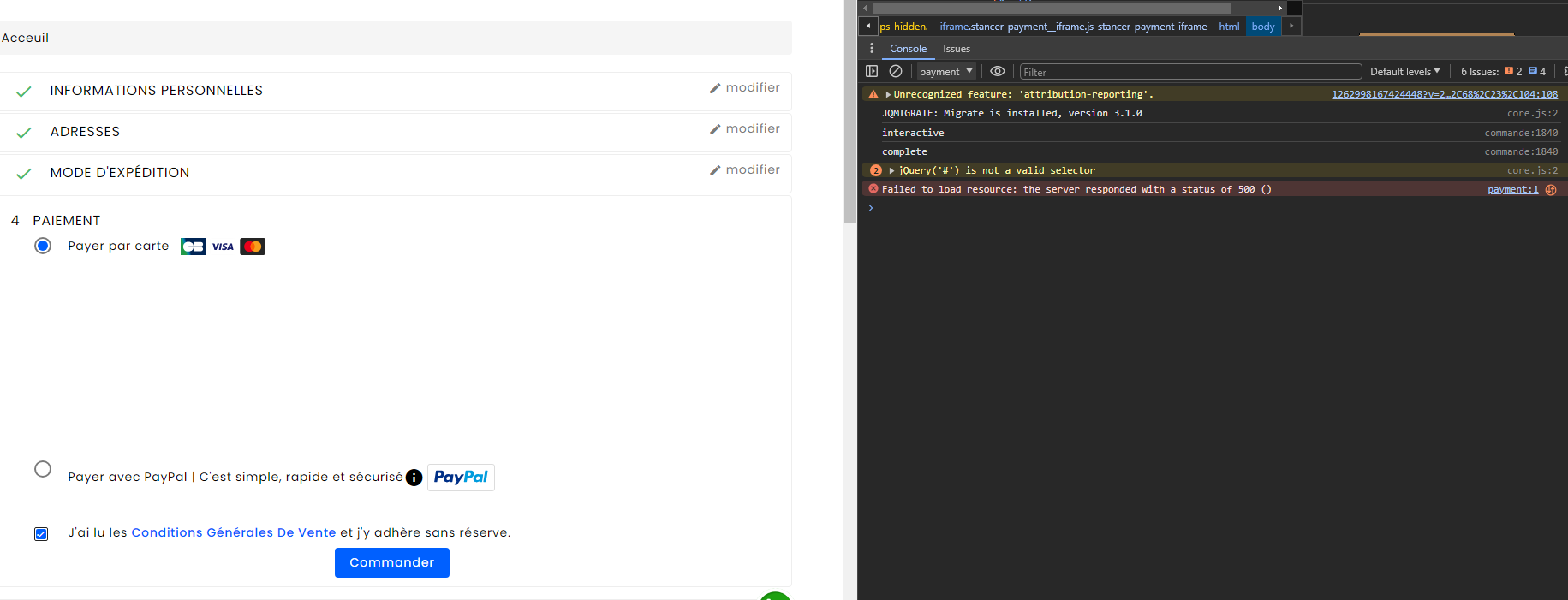Image resolution: width=1568 pixels, height=600 pixels.
Task: Focus the console Filter input field
Action: pyautogui.click(x=1189, y=72)
